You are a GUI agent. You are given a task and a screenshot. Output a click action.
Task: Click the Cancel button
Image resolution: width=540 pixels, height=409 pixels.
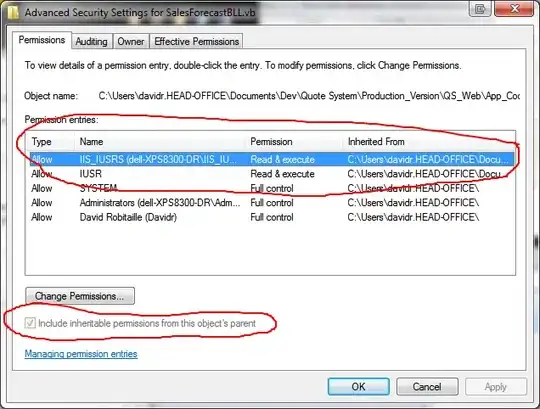pyautogui.click(x=427, y=387)
